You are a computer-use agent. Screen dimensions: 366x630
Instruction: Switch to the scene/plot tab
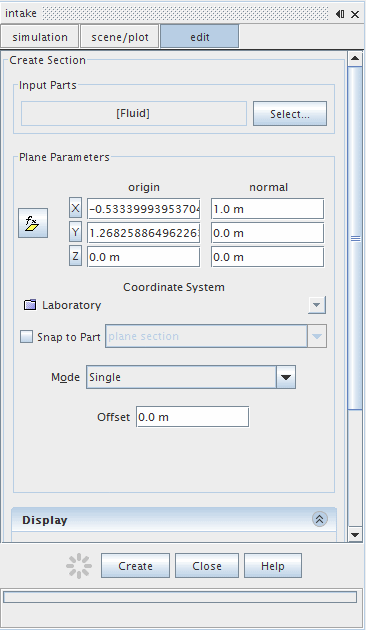click(120, 37)
